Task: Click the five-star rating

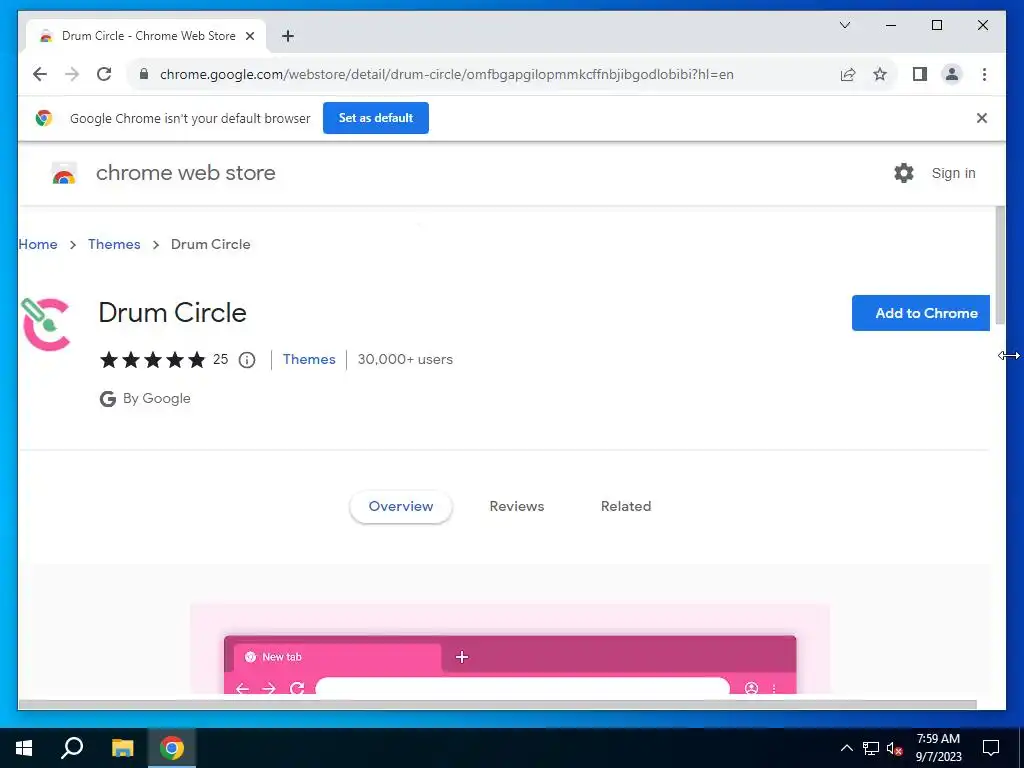Action: [x=153, y=360]
